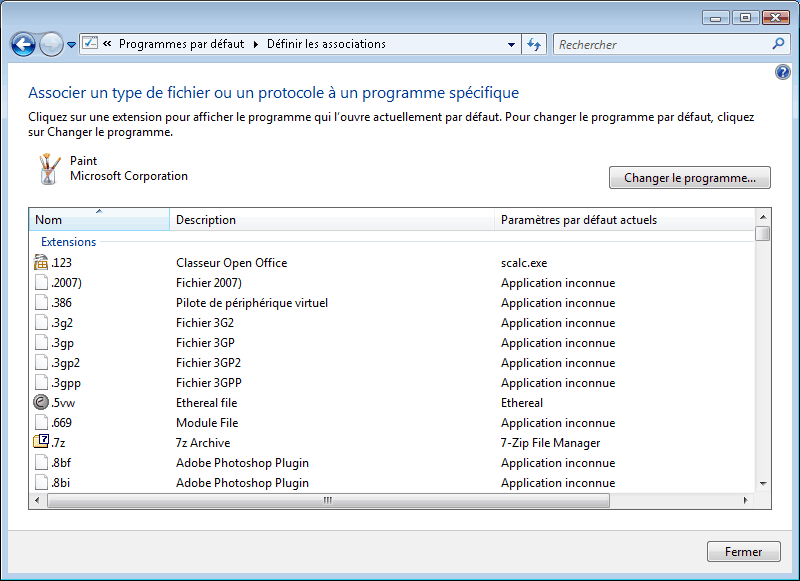The image size is (800, 581).
Task: Select the .7z archive icon
Action: pyautogui.click(x=41, y=442)
